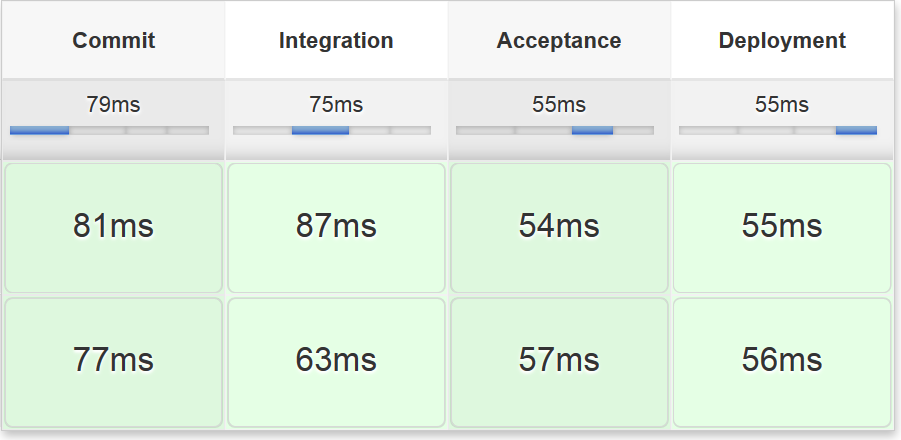The image size is (901, 440).
Task: Click the Commit stage header
Action: coord(113,41)
